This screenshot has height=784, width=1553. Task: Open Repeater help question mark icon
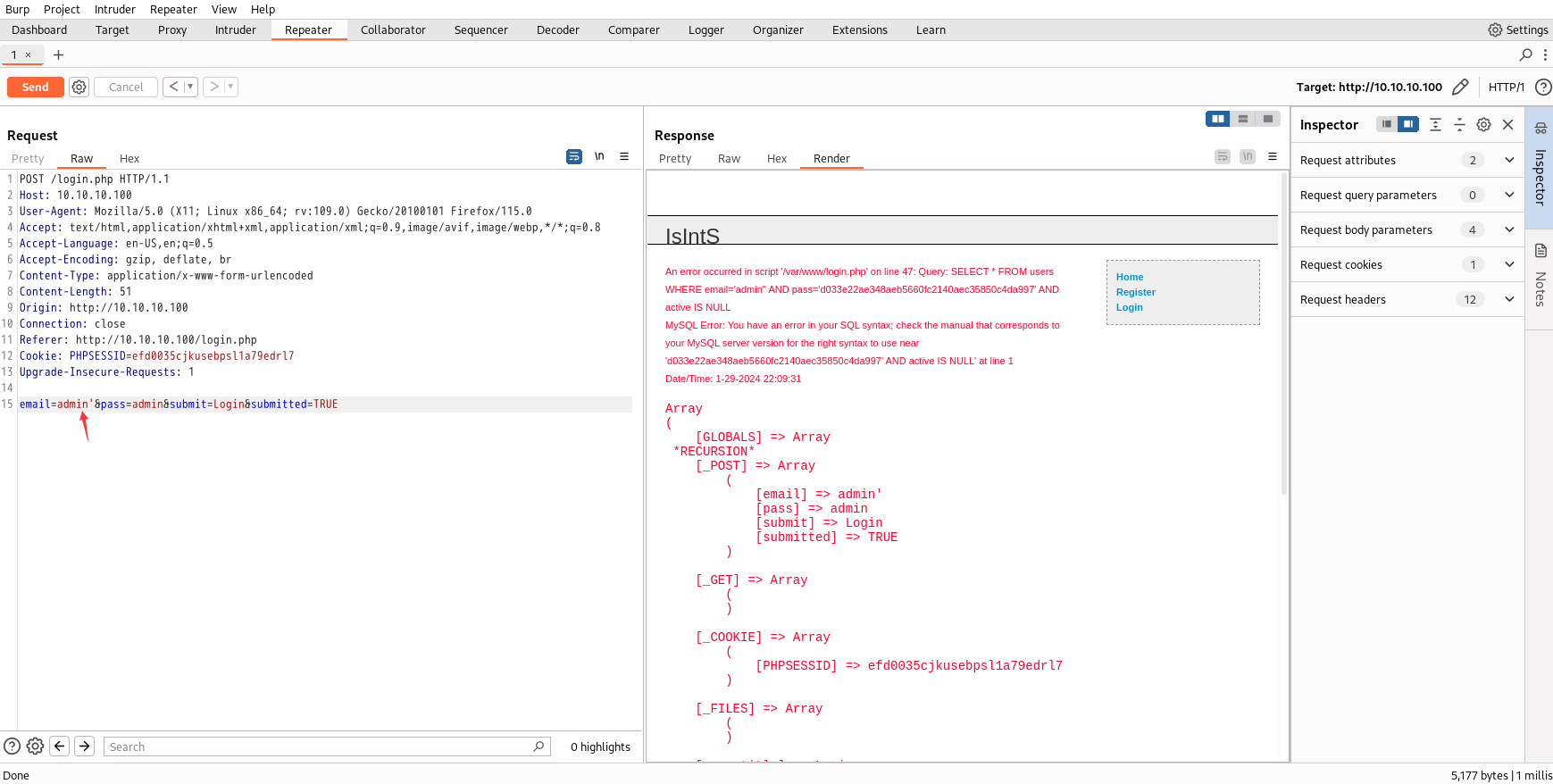[x=1542, y=87]
